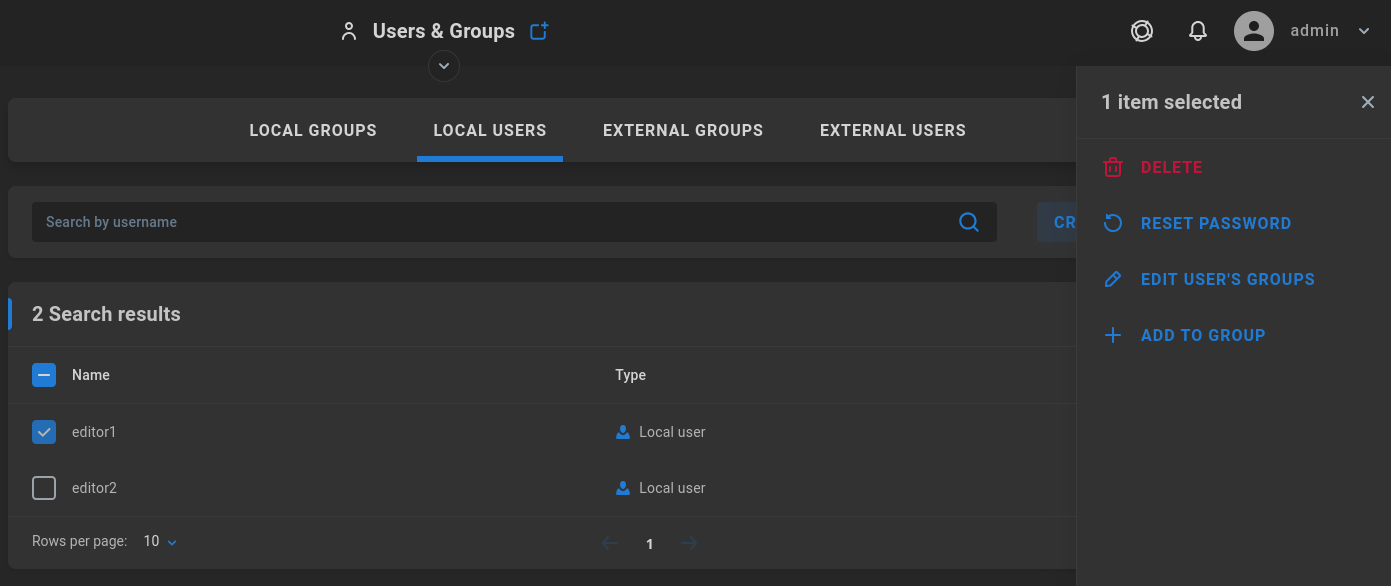Click page number 1
This screenshot has width=1391, height=586.
[650, 544]
